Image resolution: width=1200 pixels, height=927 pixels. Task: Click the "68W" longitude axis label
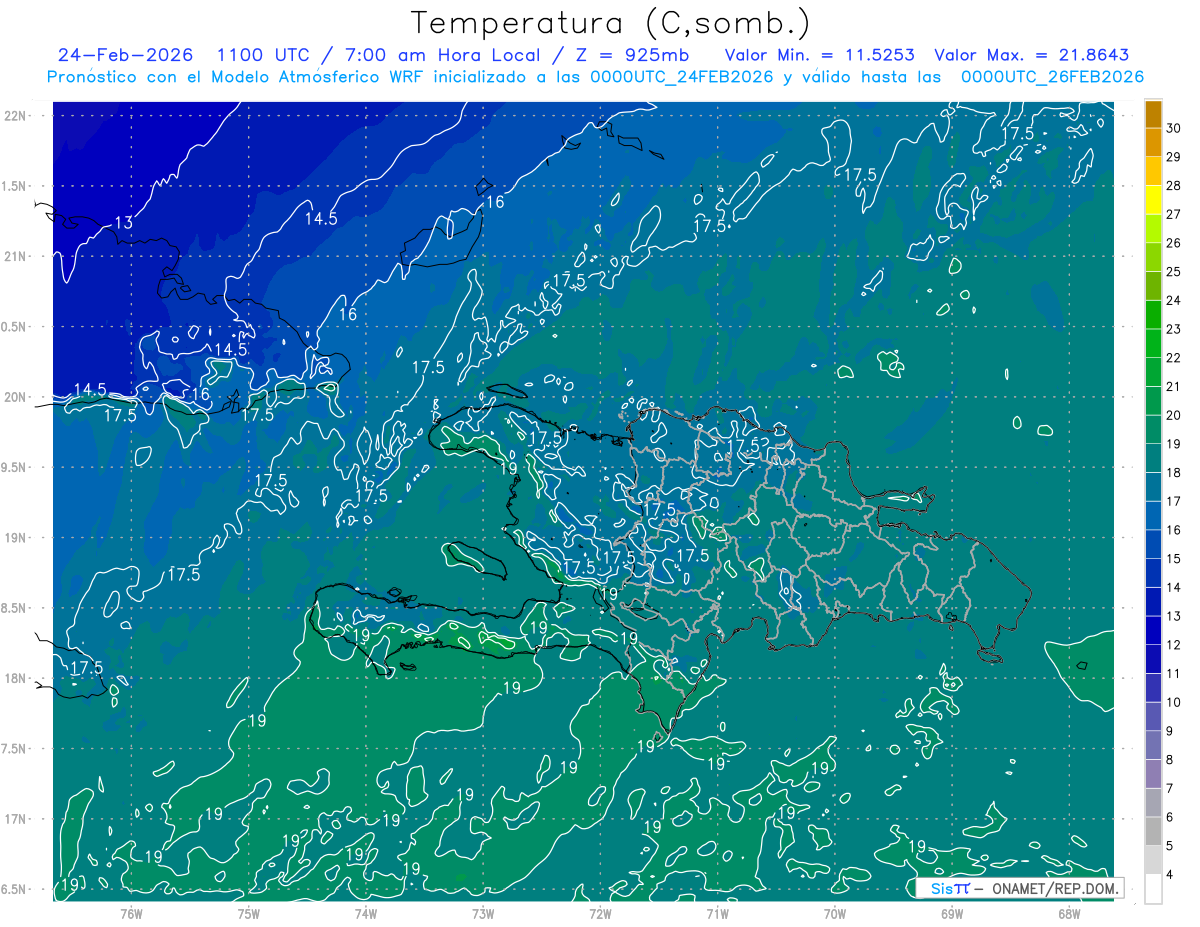click(x=1069, y=914)
